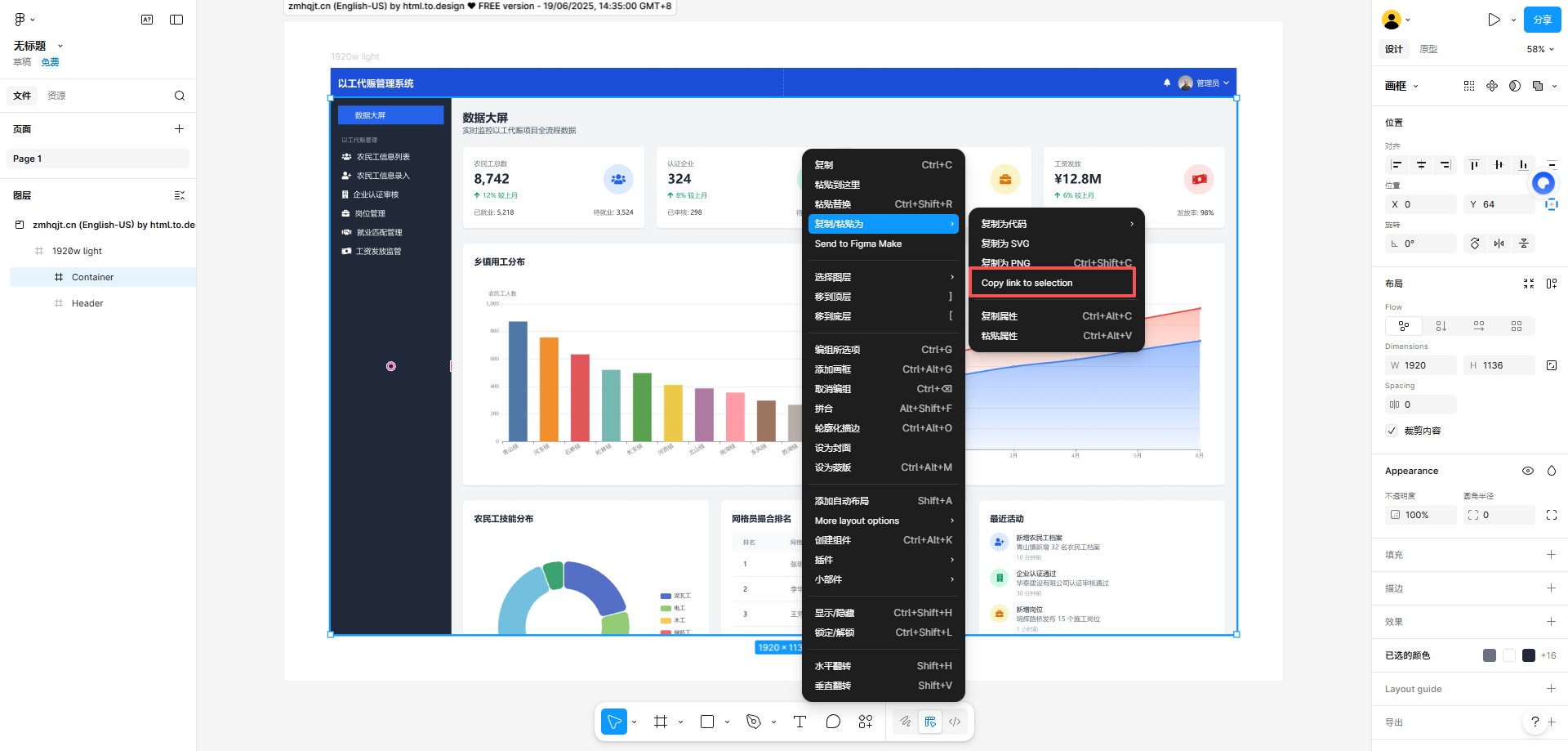
Task: Click the width field showing 1920
Action: coord(1421,365)
